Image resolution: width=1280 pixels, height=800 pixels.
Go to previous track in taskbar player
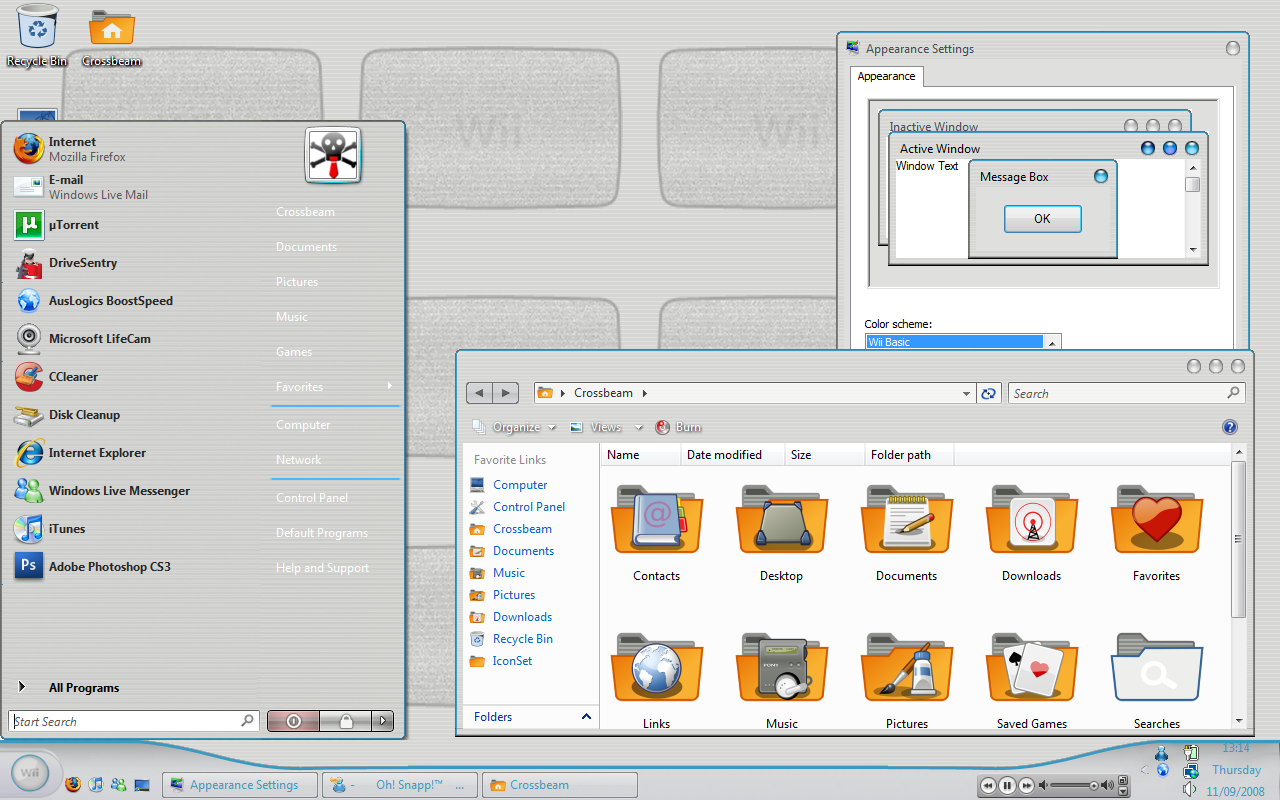coord(988,785)
